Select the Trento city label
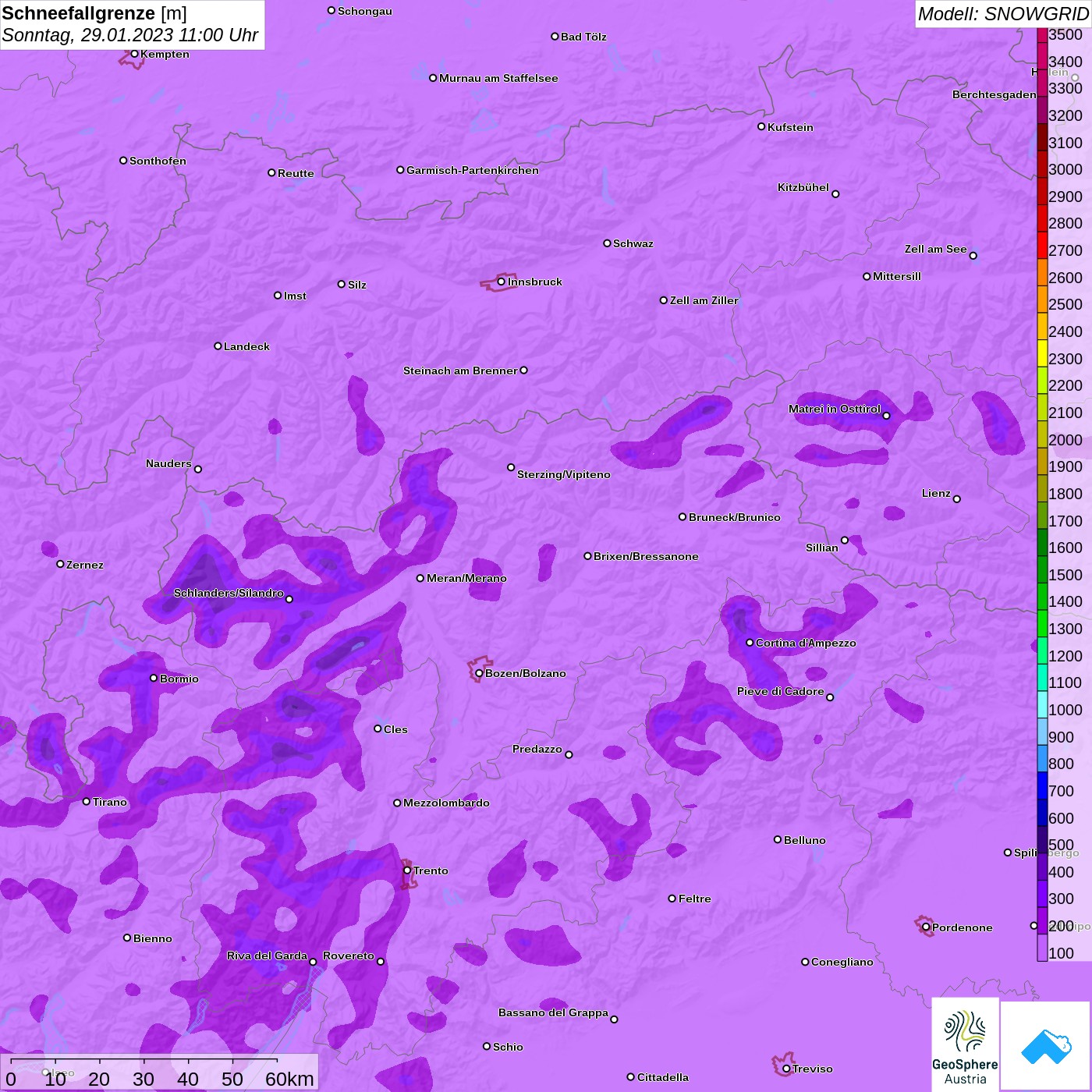This screenshot has height=1092, width=1092. [431, 870]
